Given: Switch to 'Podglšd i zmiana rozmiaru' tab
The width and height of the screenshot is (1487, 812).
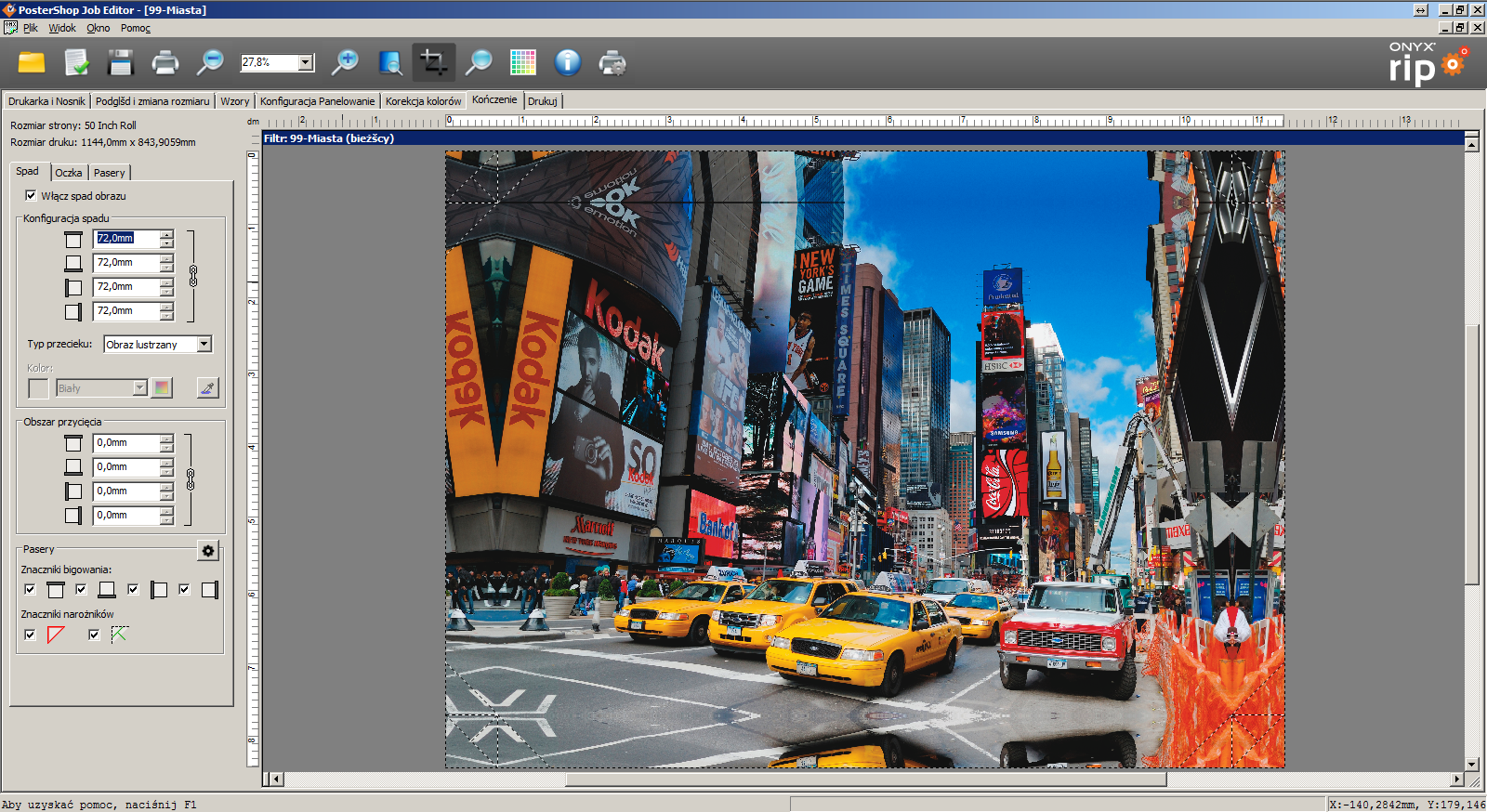Looking at the screenshot, I should [152, 101].
